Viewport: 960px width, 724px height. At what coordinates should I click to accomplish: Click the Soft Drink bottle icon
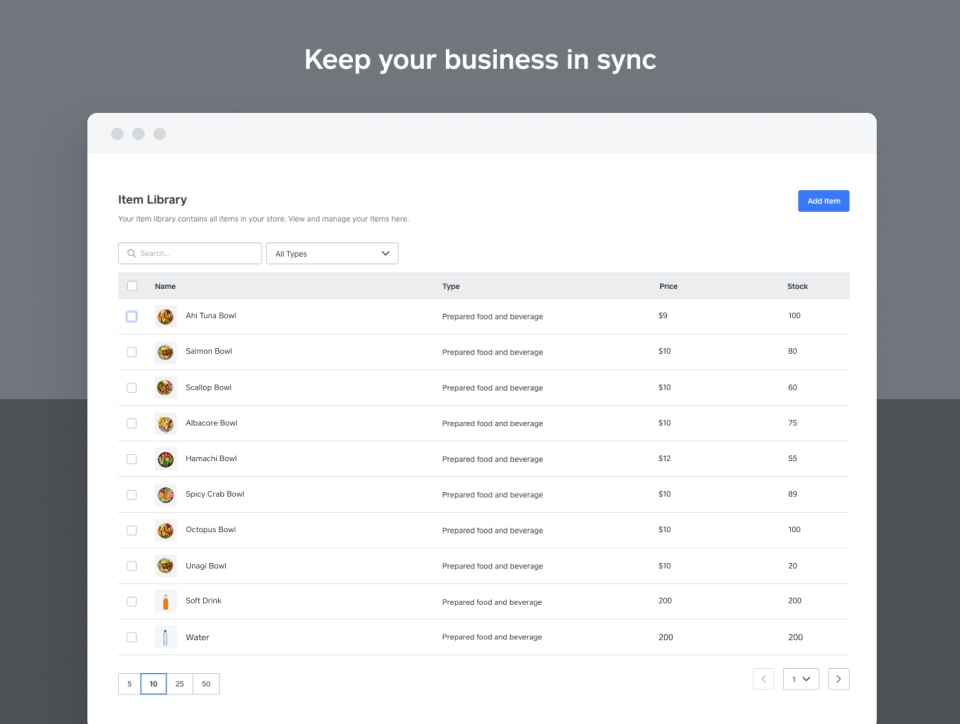coord(165,601)
